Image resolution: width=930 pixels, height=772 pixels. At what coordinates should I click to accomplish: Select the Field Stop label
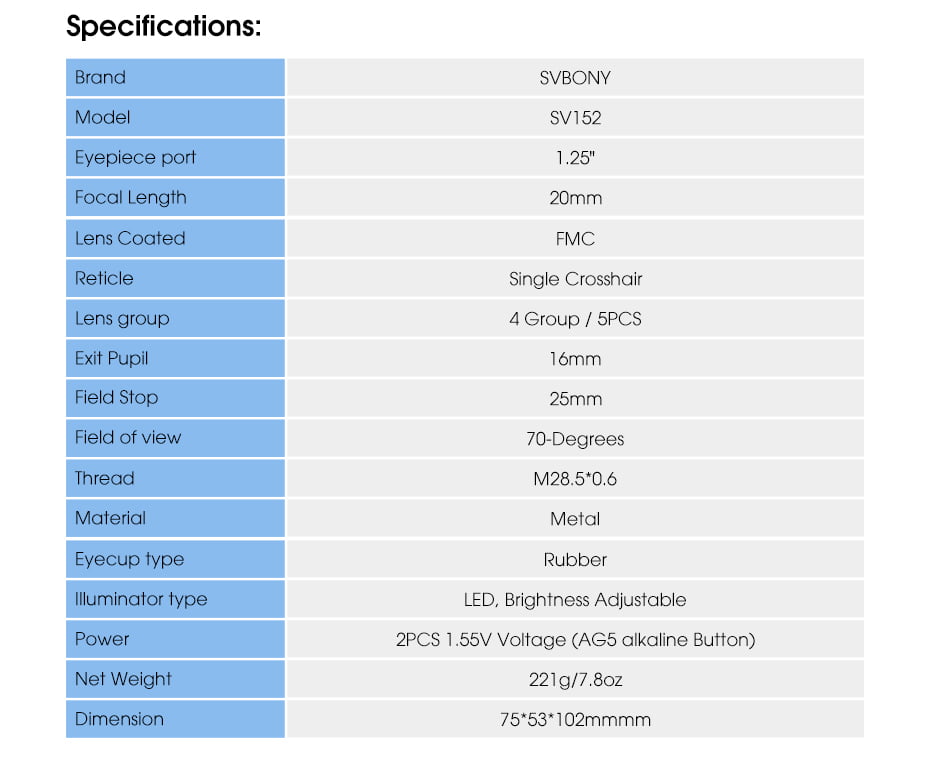[116, 398]
